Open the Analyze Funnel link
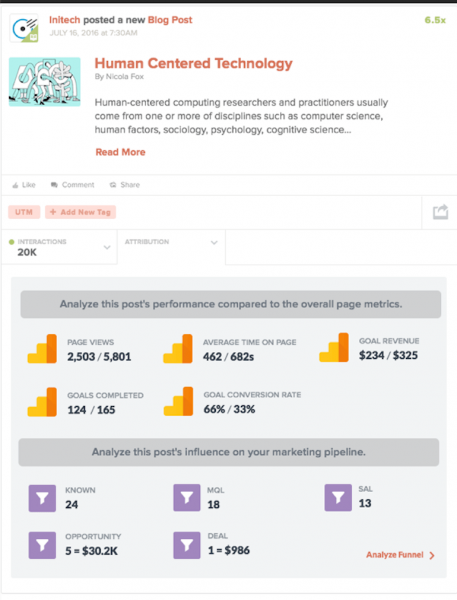Image resolution: width=457 pixels, height=600 pixels. point(400,555)
